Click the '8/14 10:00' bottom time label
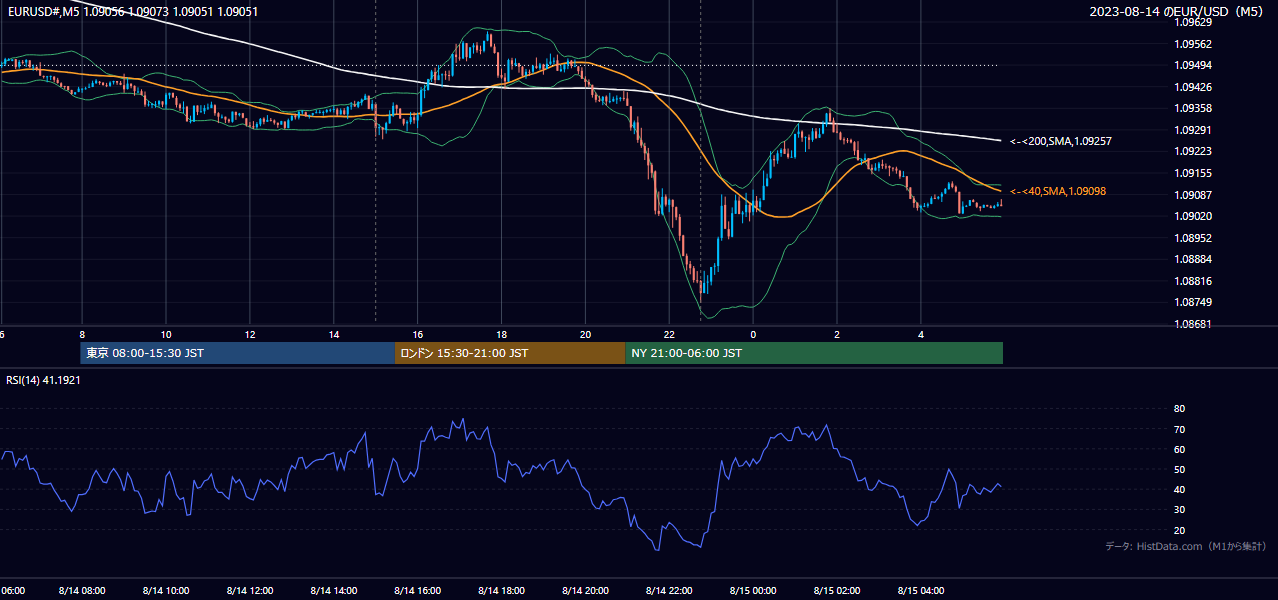Viewport: 1278px width, 600px height. click(x=166, y=590)
